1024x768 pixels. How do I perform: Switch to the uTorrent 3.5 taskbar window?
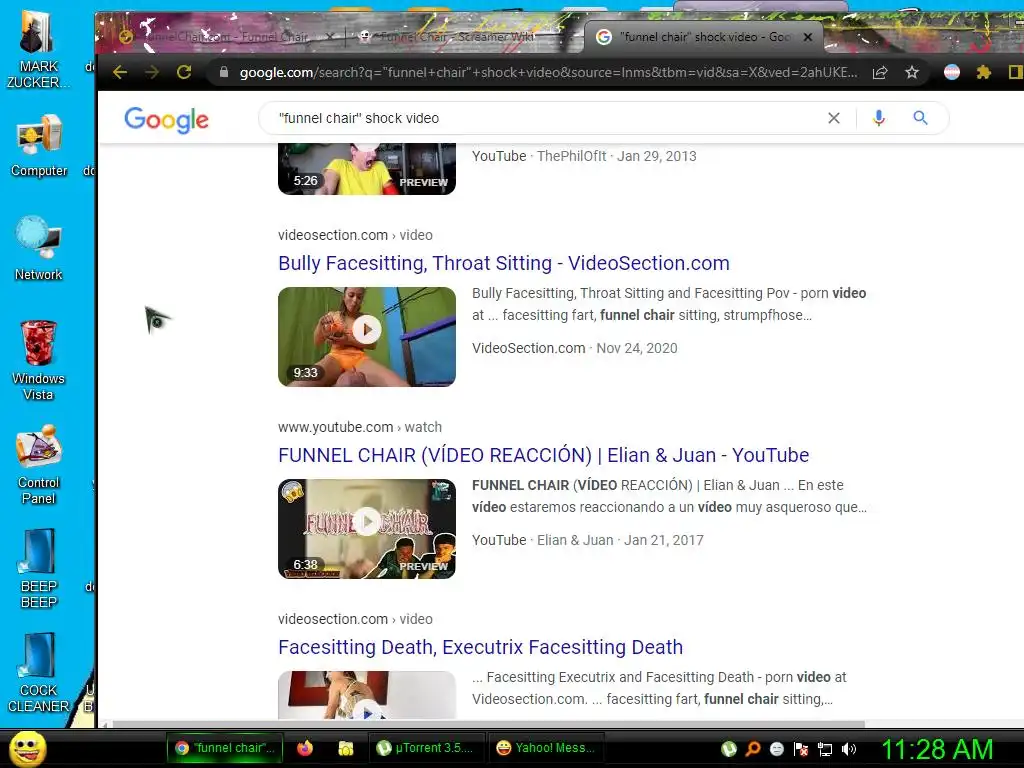426,748
